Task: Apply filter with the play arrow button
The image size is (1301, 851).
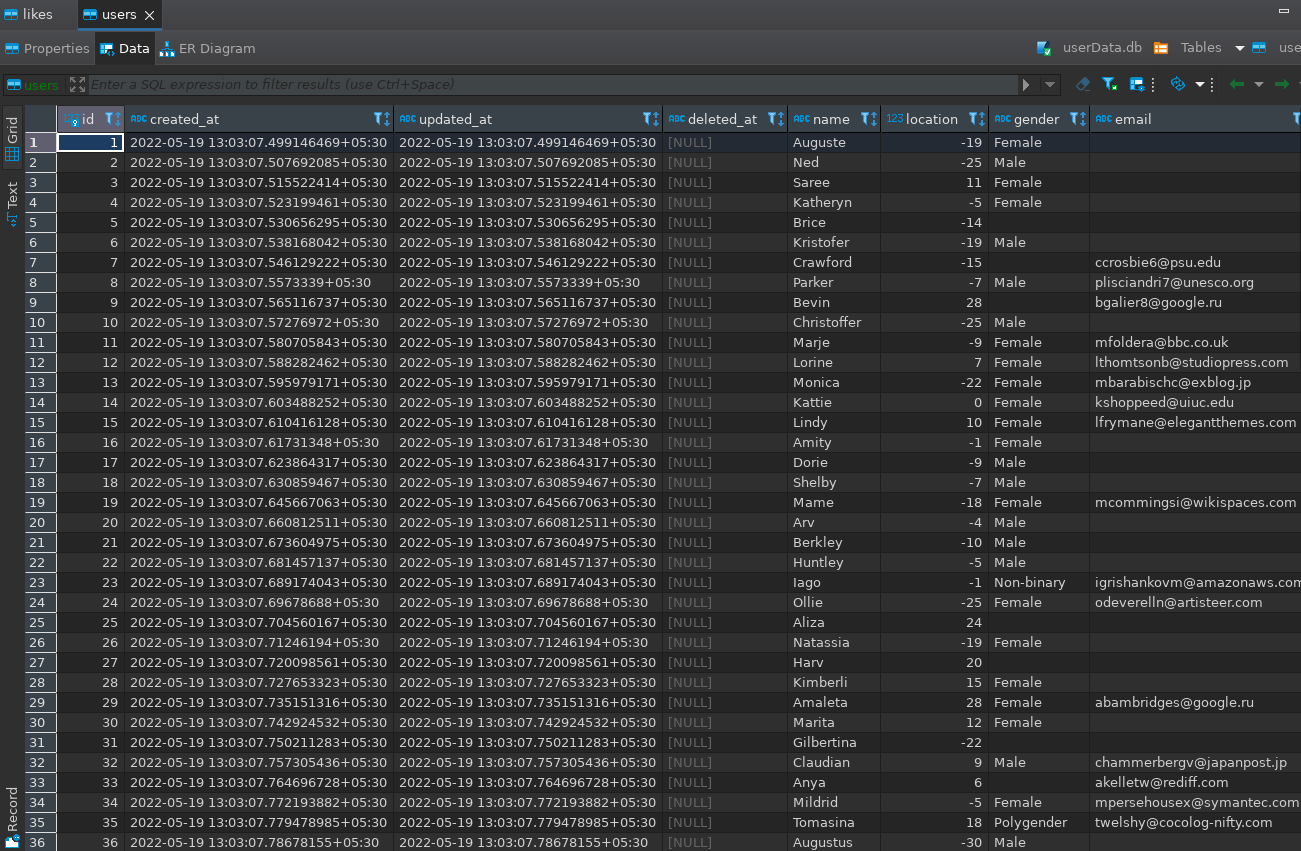Action: pos(1026,85)
